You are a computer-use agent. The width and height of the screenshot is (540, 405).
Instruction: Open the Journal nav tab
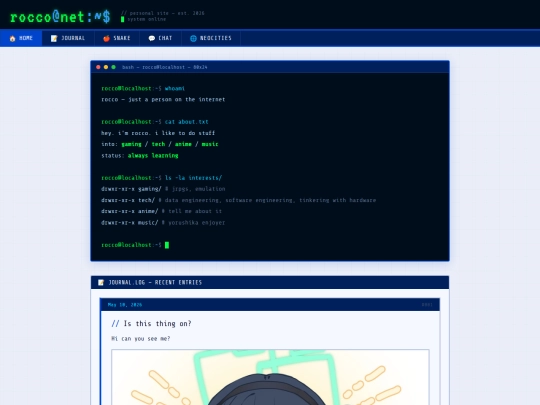(x=68, y=38)
